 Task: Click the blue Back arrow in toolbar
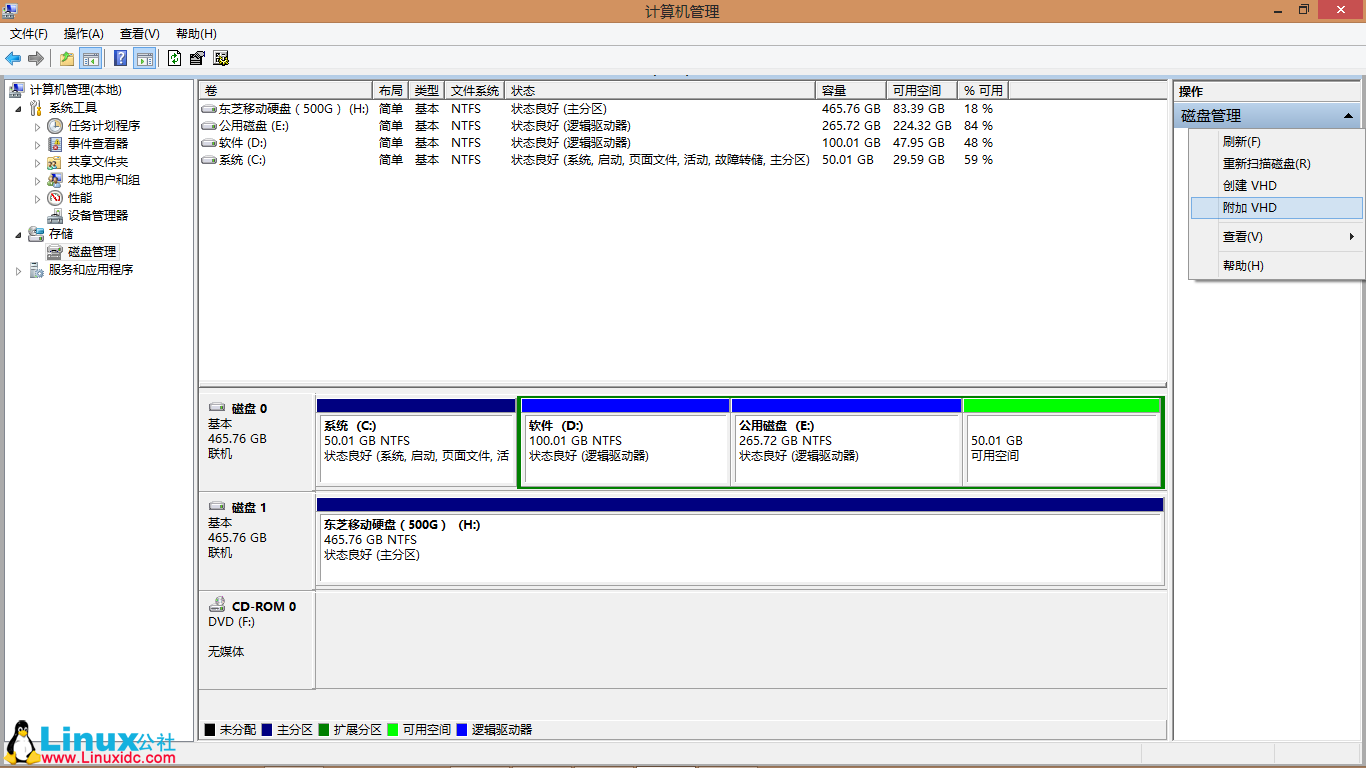coord(13,58)
